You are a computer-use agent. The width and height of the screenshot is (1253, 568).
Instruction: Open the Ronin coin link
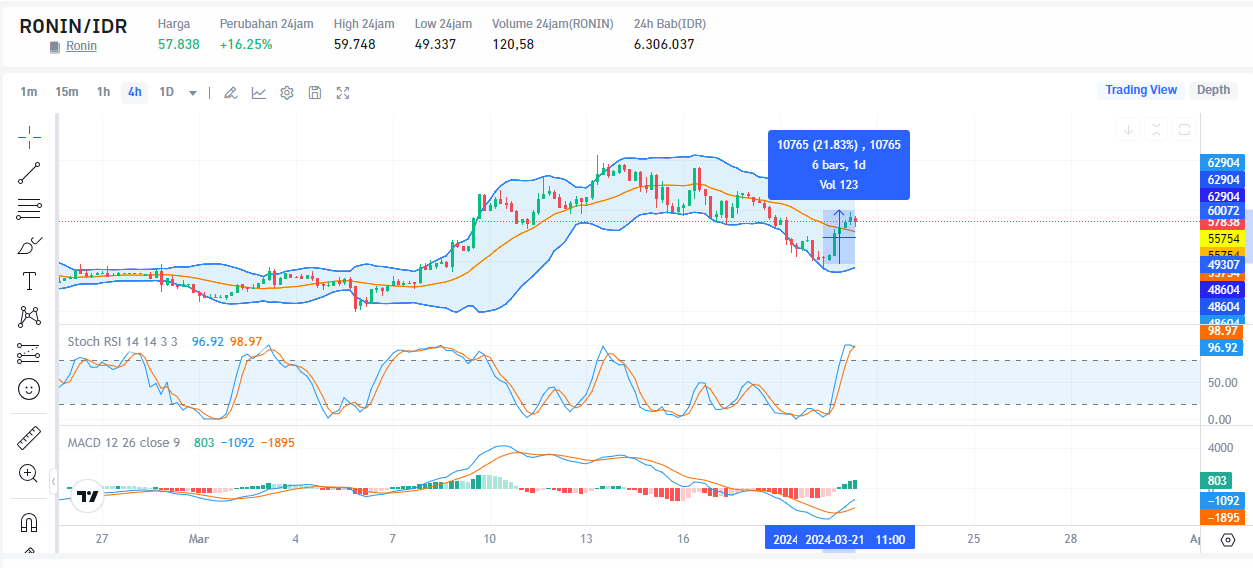[81, 46]
